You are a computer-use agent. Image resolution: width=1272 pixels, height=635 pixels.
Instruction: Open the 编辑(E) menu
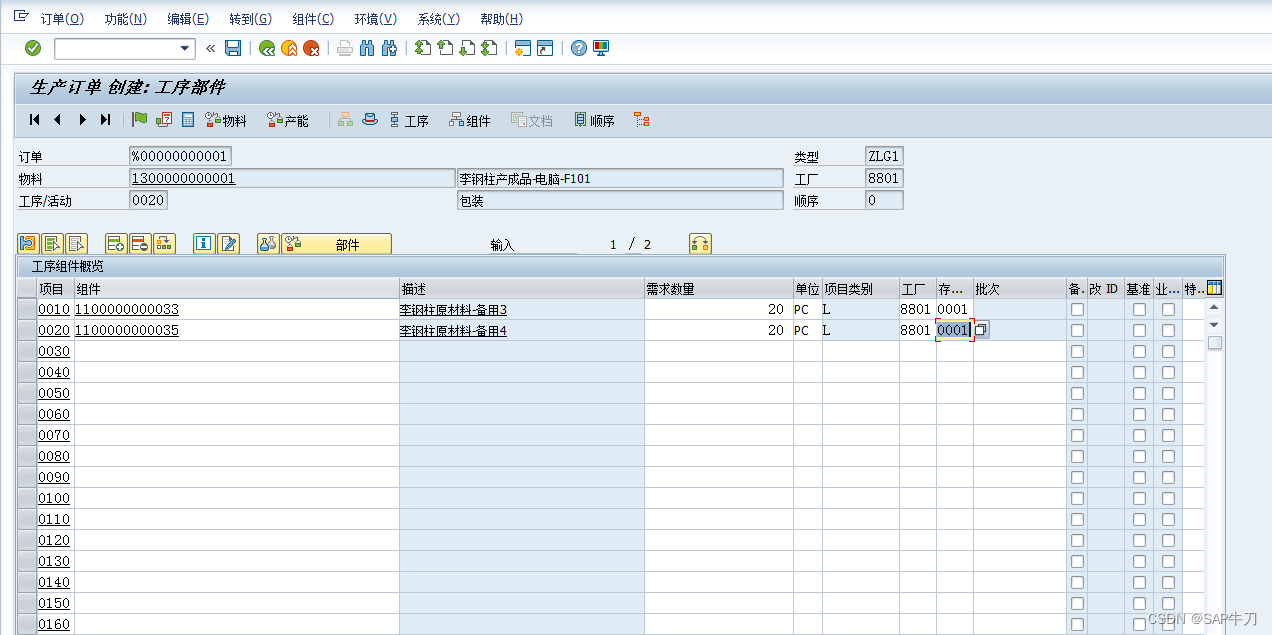[188, 19]
